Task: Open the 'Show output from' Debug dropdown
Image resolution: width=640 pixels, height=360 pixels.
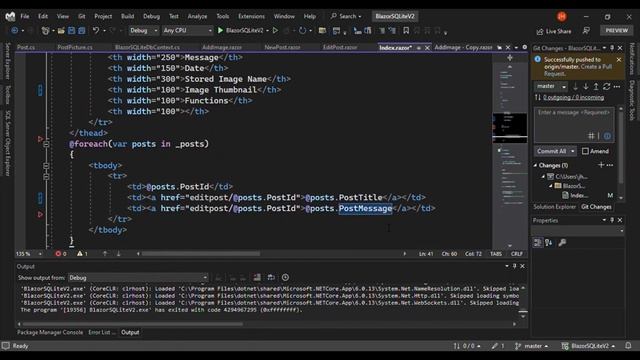Action: point(138,278)
